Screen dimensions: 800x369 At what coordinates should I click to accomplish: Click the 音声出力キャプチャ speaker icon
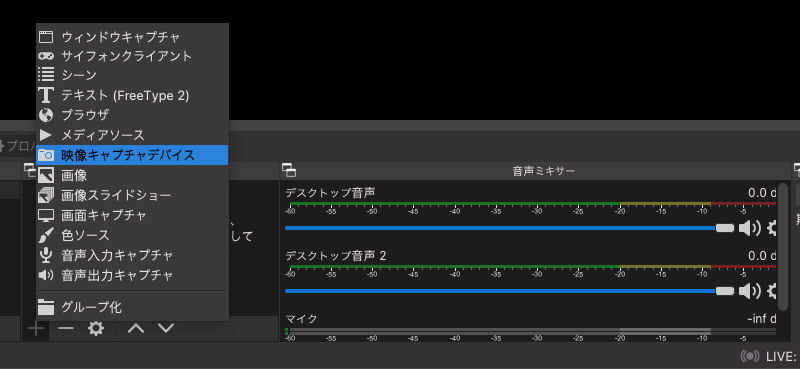[46, 275]
